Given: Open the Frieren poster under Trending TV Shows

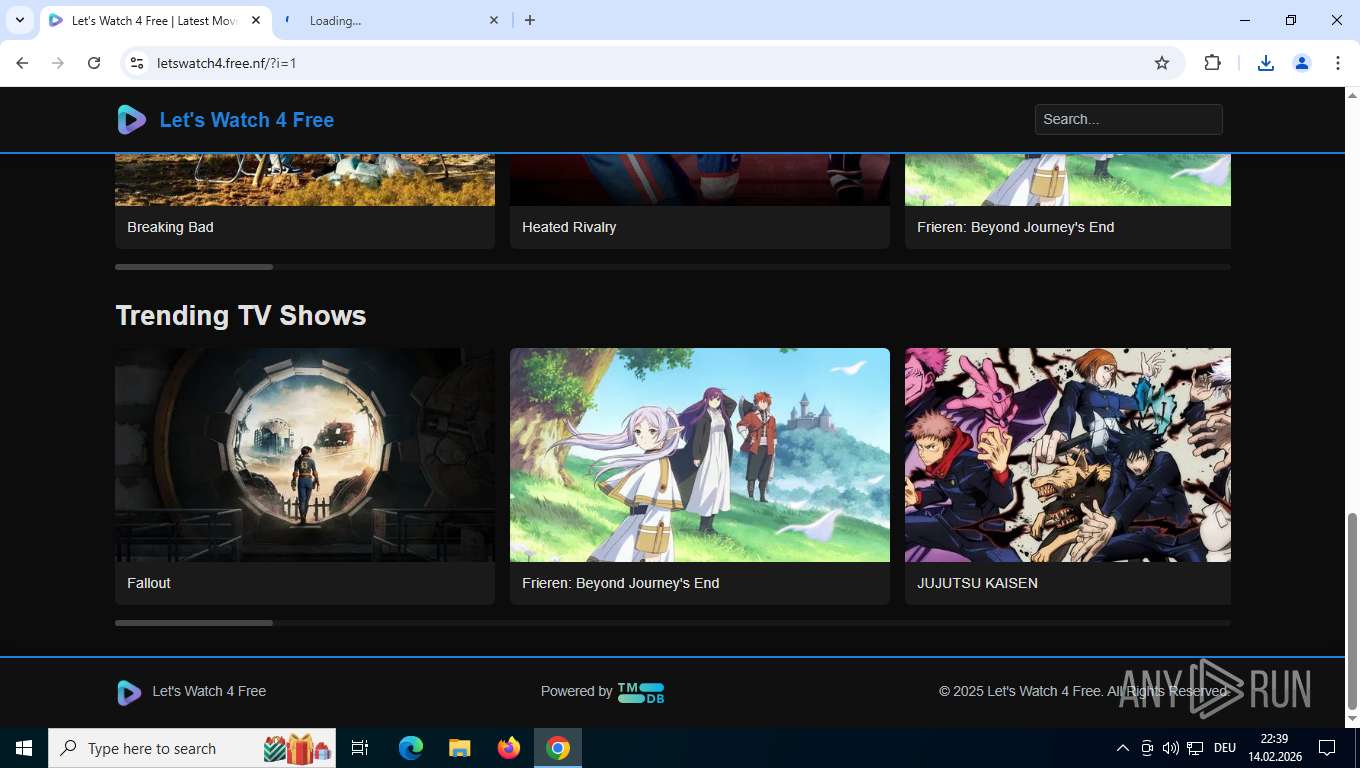Looking at the screenshot, I should (x=700, y=455).
